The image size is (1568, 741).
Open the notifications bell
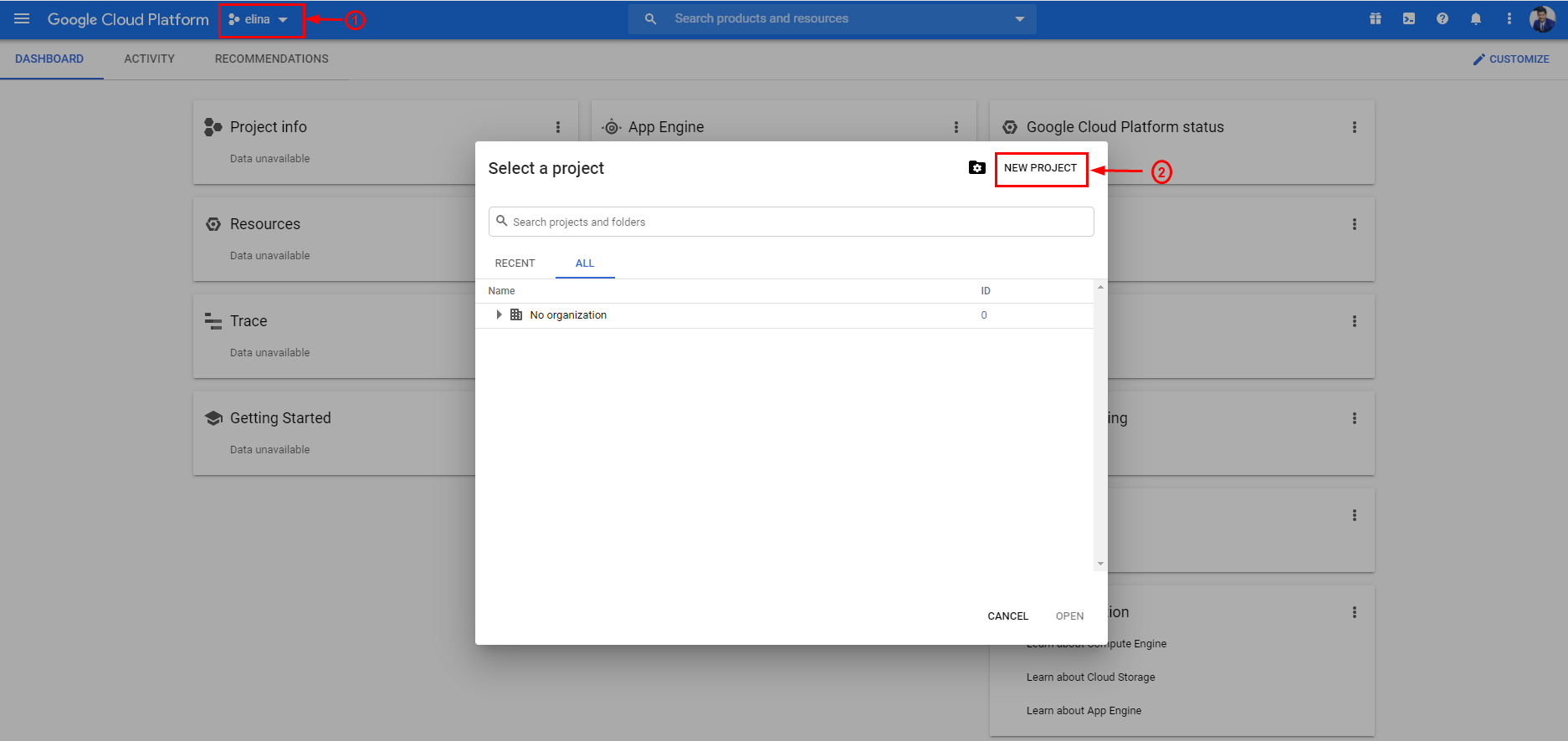(1476, 18)
